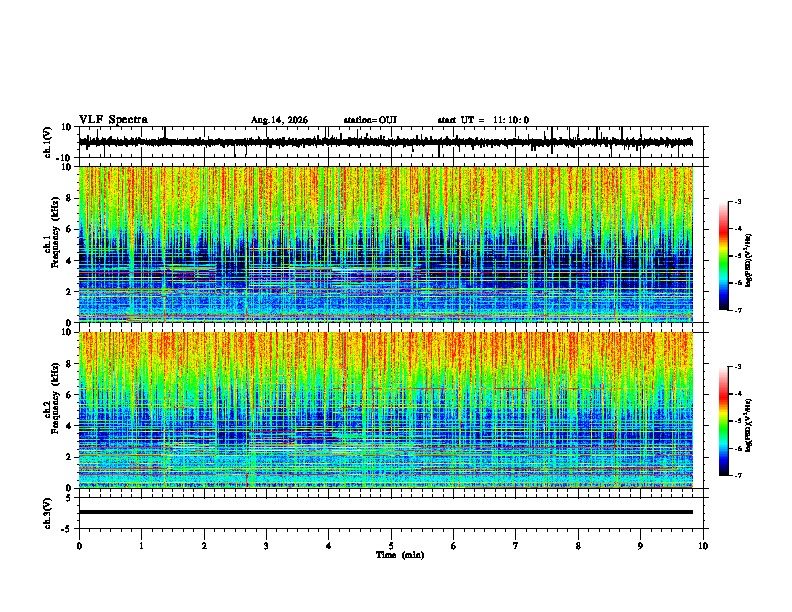The height and width of the screenshot is (612, 792).
Task: Click the "-7" label on ch.2 color bar
Action: pos(737,475)
